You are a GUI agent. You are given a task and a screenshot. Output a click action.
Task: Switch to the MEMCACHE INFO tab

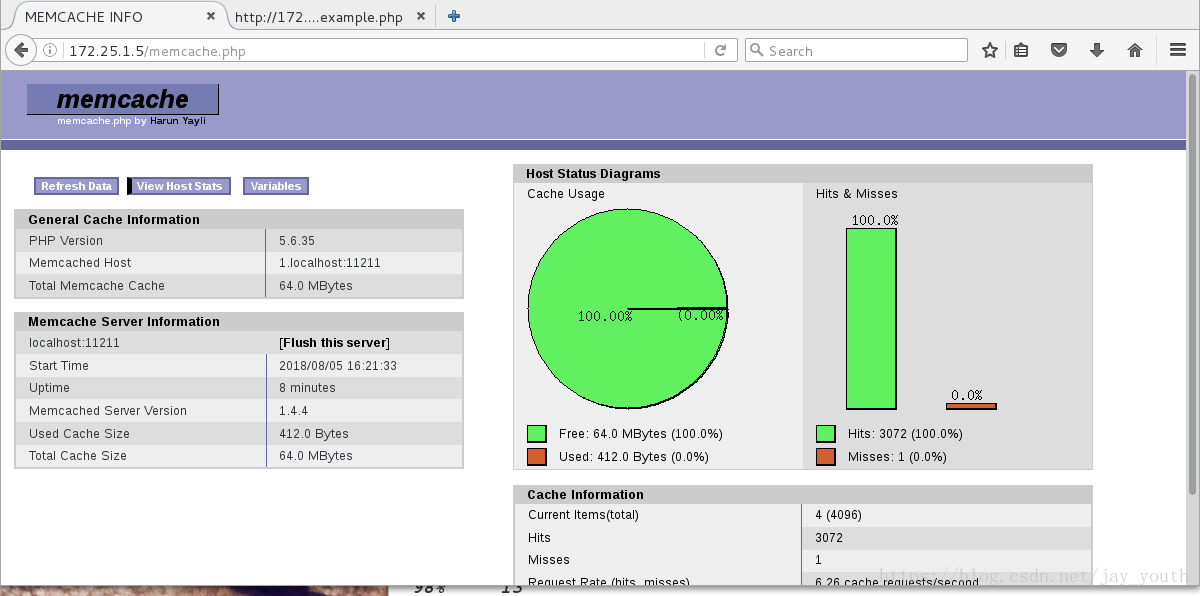(x=113, y=17)
